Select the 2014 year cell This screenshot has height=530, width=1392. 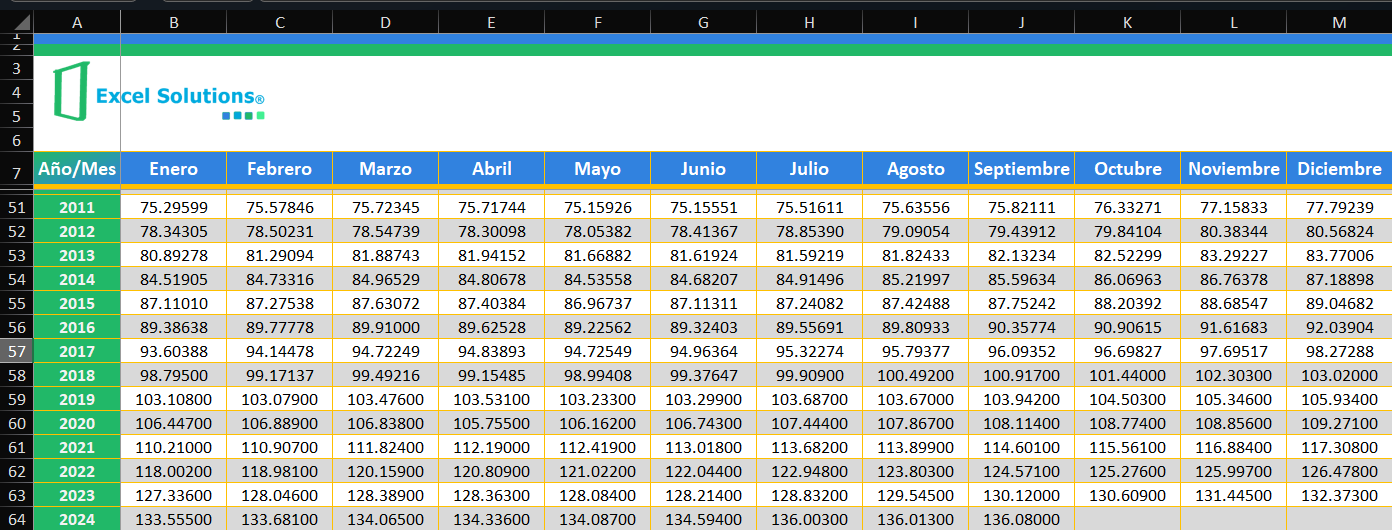(77, 279)
